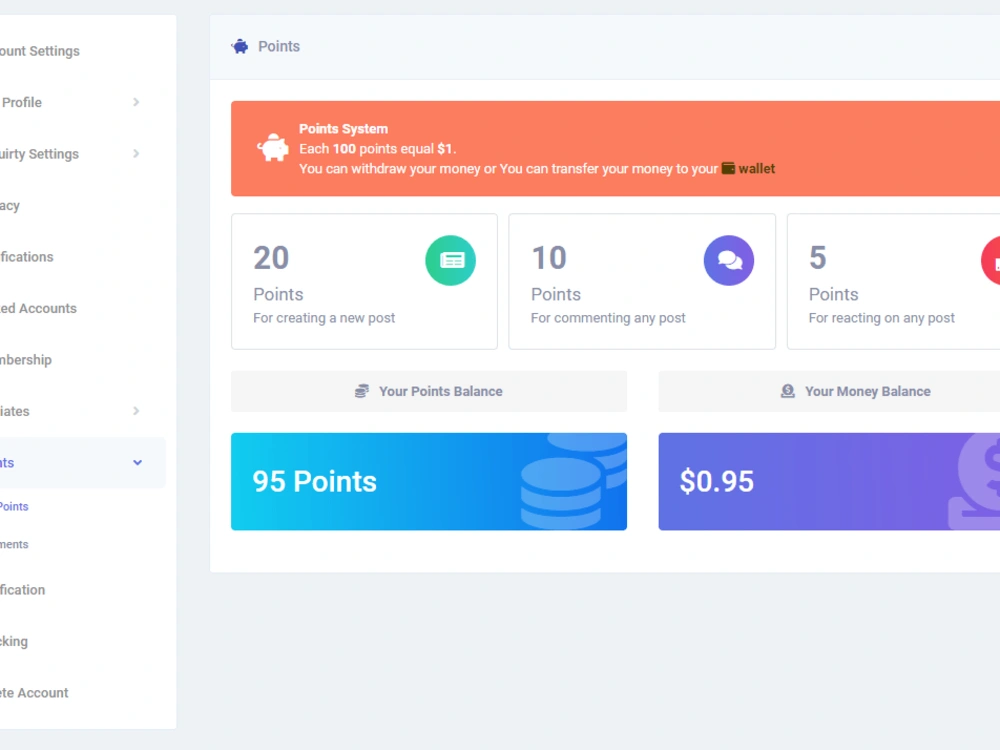Click the Your Money Balance header
The image size is (1000, 750).
pyautogui.click(x=829, y=391)
